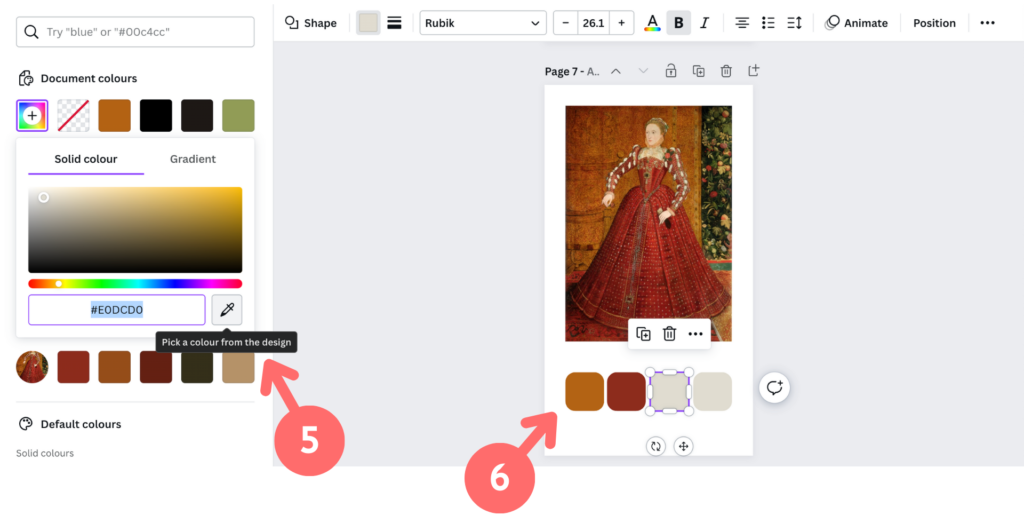This screenshot has height=523, width=1024.
Task: Move page up with the chevron arrow
Action: click(x=616, y=71)
